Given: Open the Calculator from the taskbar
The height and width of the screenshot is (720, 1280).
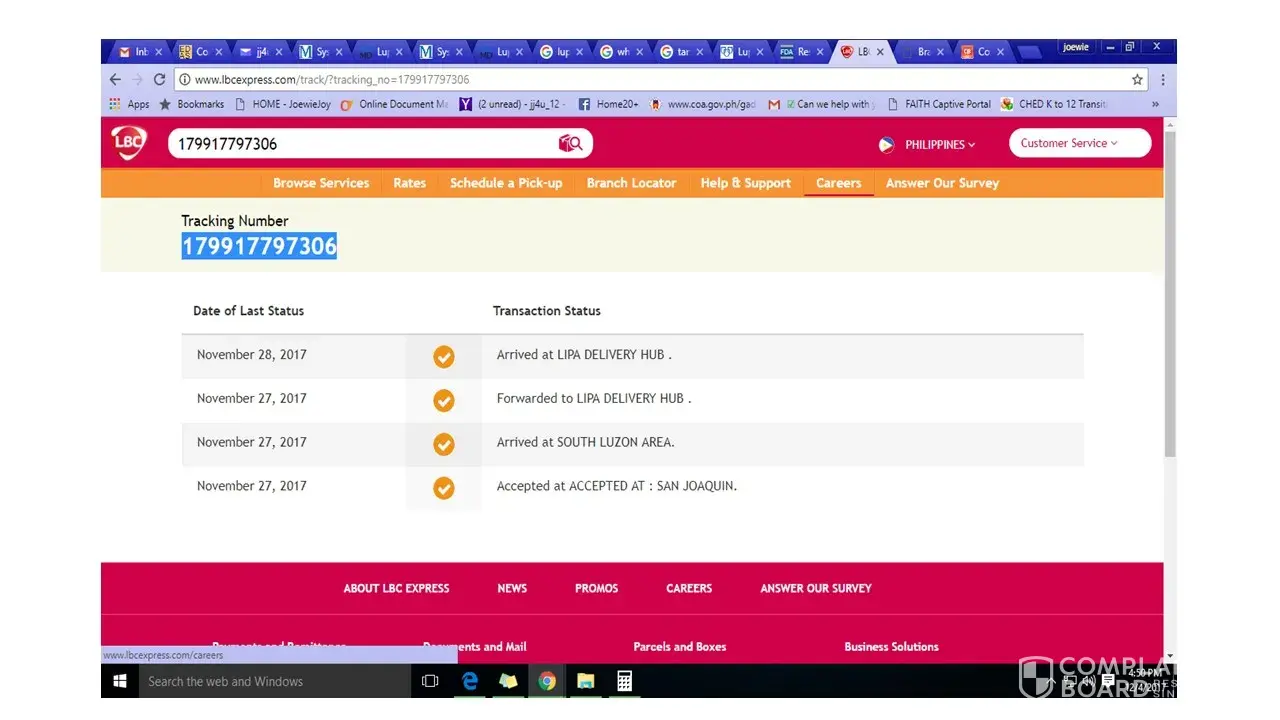Looking at the screenshot, I should coord(624,681).
